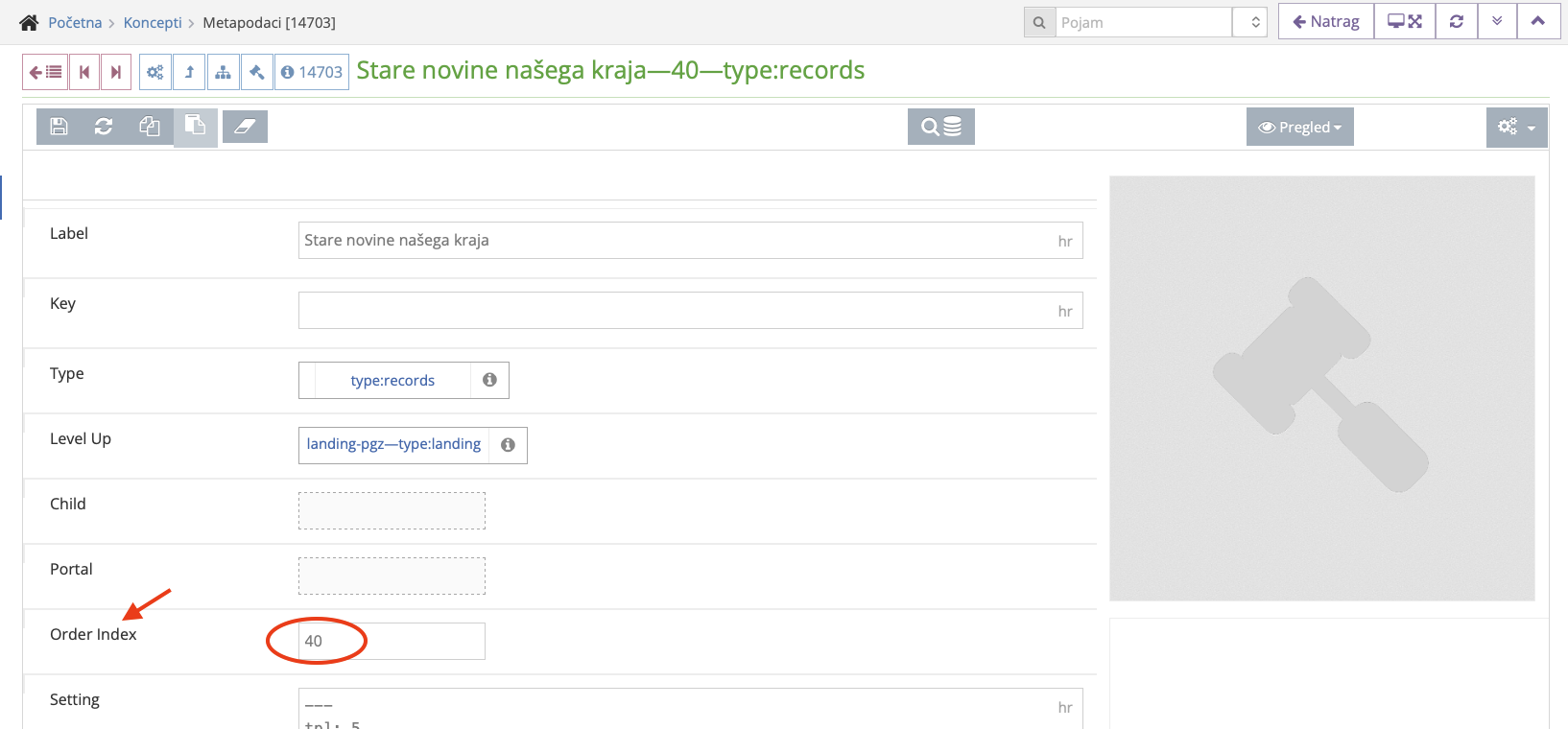Focus the Pojam search input

point(1144,22)
